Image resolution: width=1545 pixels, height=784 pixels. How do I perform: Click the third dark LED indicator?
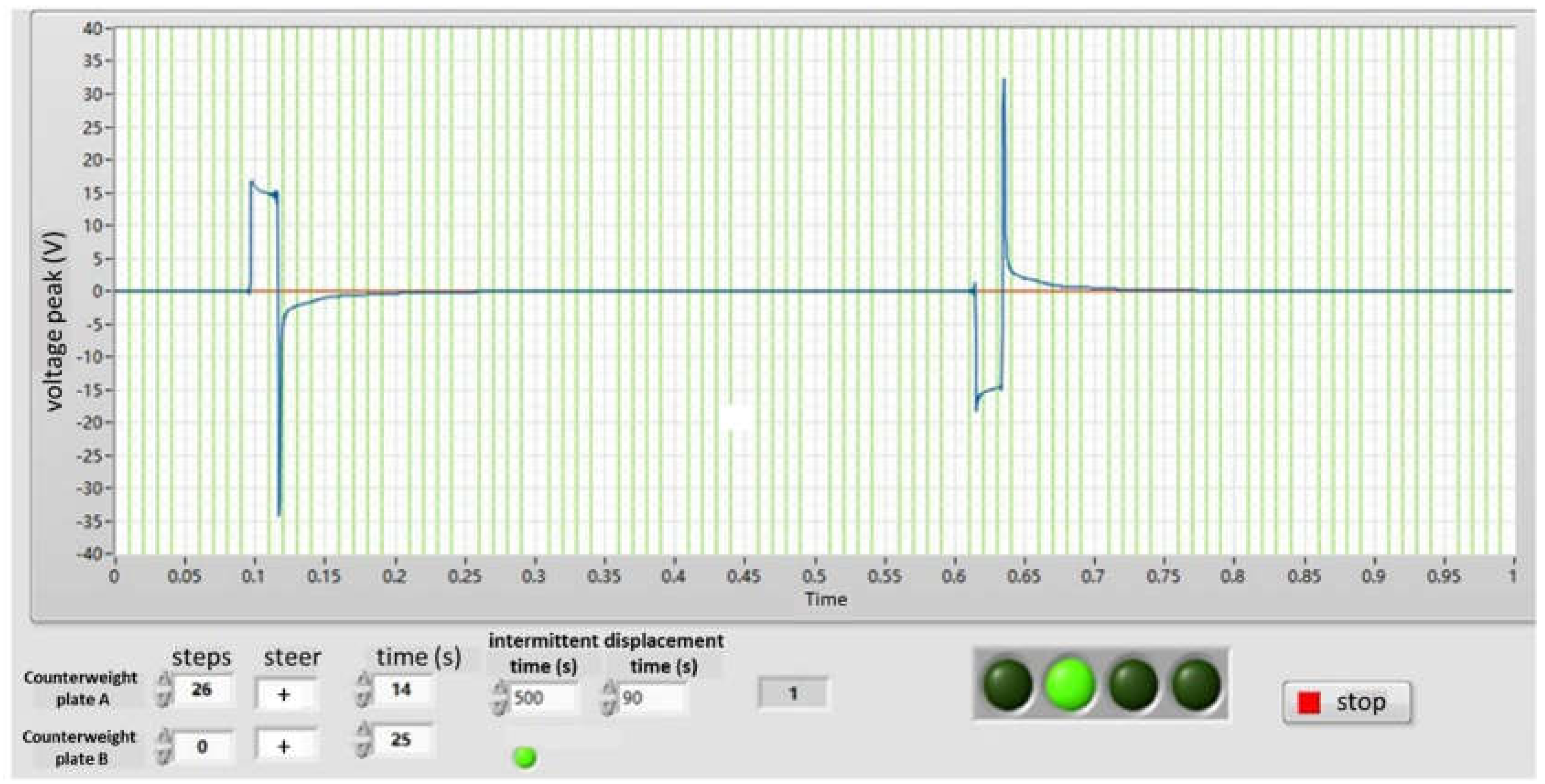pyautogui.click(x=1133, y=684)
